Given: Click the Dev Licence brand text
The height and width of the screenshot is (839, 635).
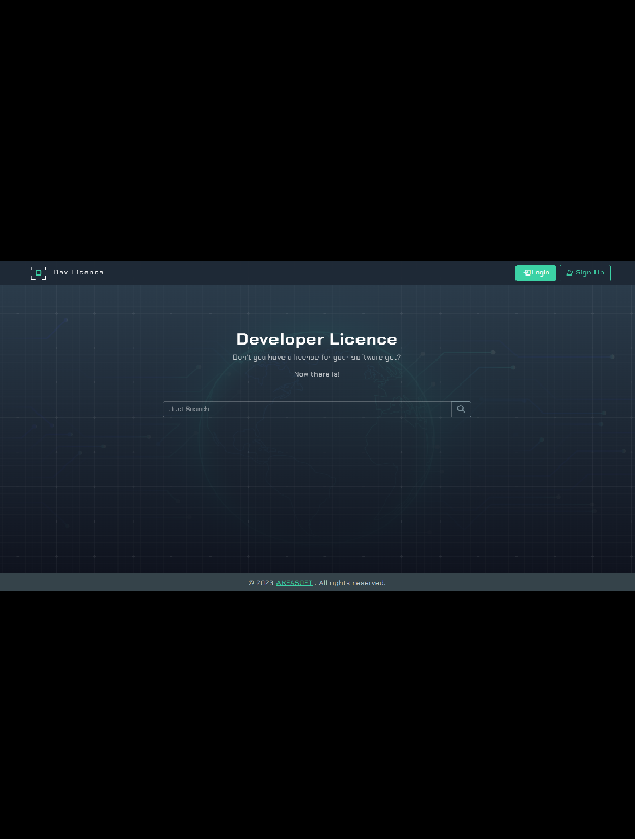Looking at the screenshot, I should [x=78, y=272].
